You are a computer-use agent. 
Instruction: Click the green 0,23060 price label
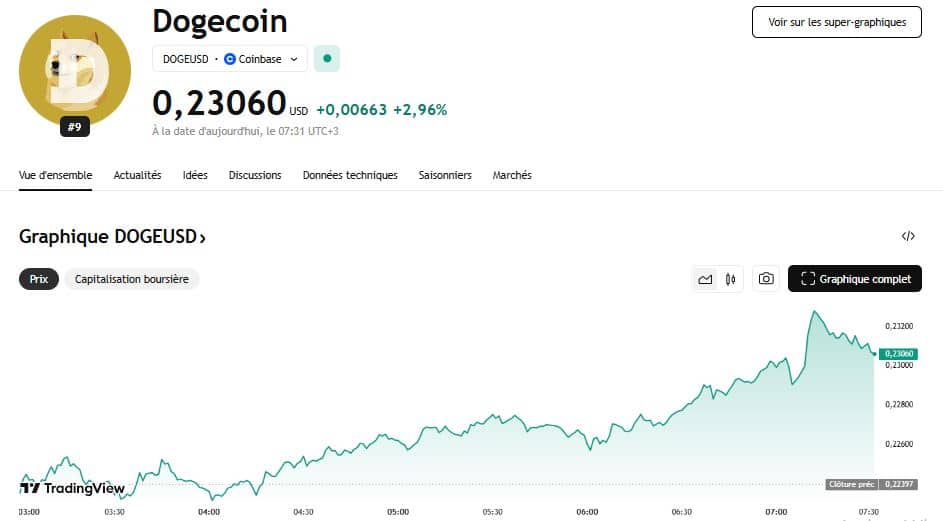[x=898, y=354]
